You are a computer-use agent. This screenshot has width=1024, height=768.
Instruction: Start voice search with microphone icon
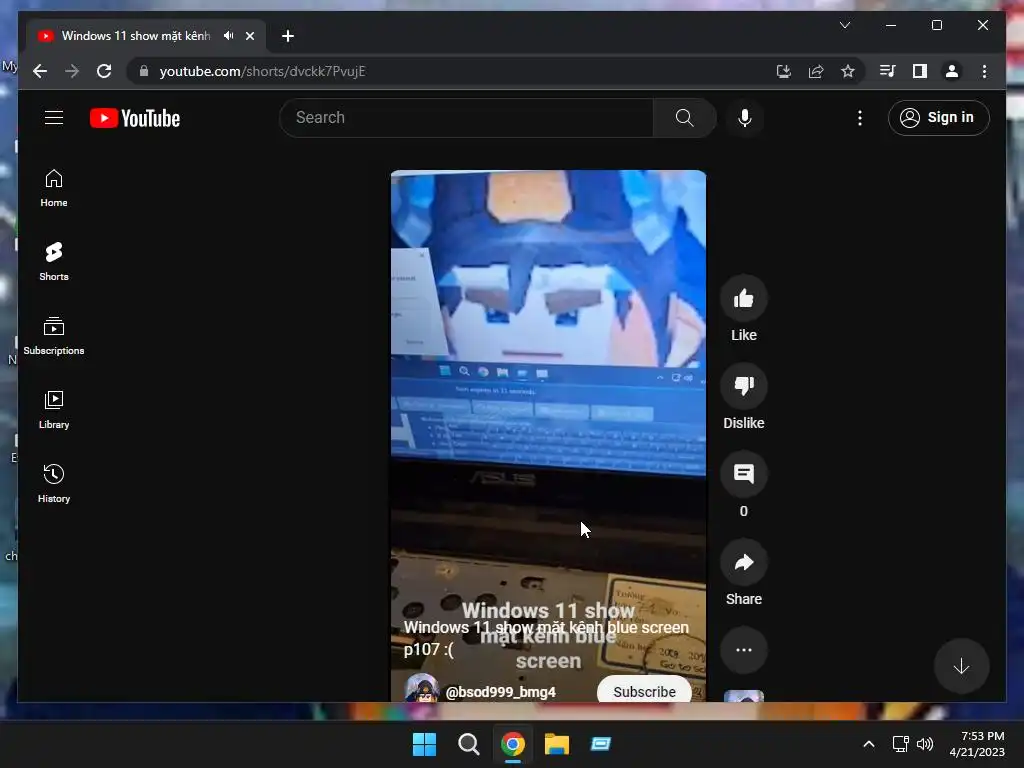[x=744, y=118]
